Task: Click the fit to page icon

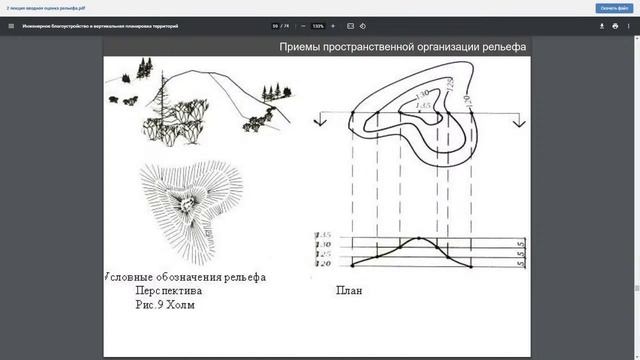Action: 350,26
